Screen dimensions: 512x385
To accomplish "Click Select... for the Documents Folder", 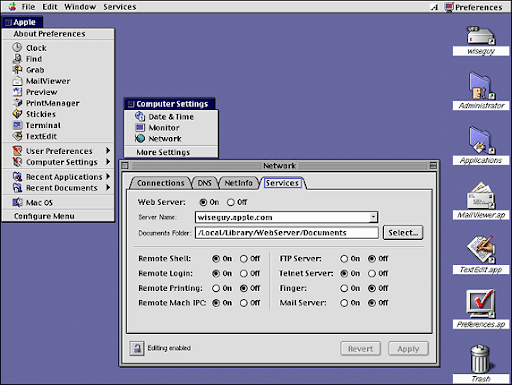I will tap(403, 233).
